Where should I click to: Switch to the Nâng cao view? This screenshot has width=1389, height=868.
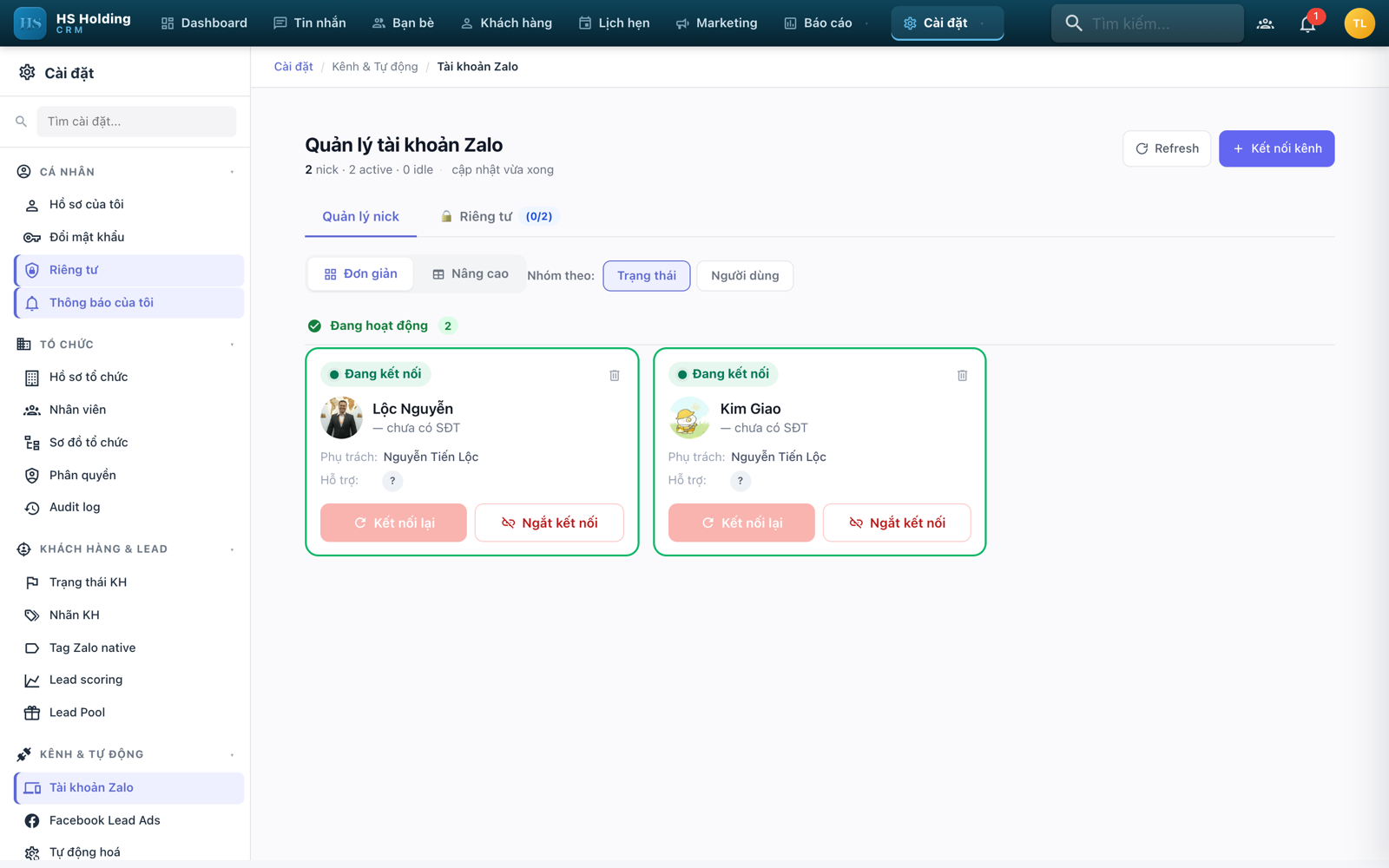click(471, 274)
